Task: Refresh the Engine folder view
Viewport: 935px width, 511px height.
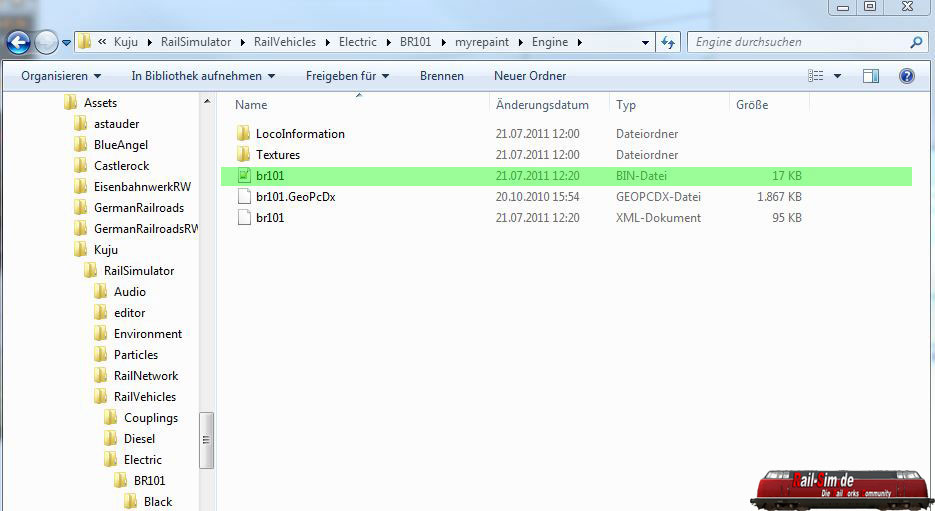Action: [x=668, y=42]
